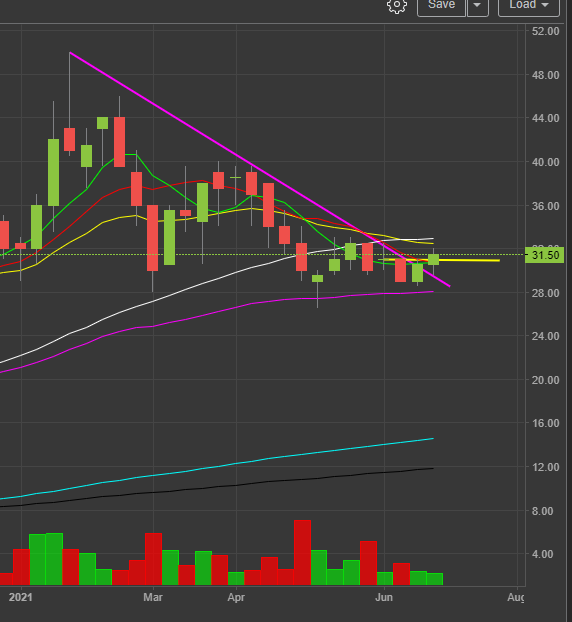Click the Jun date axis label

tap(384, 597)
